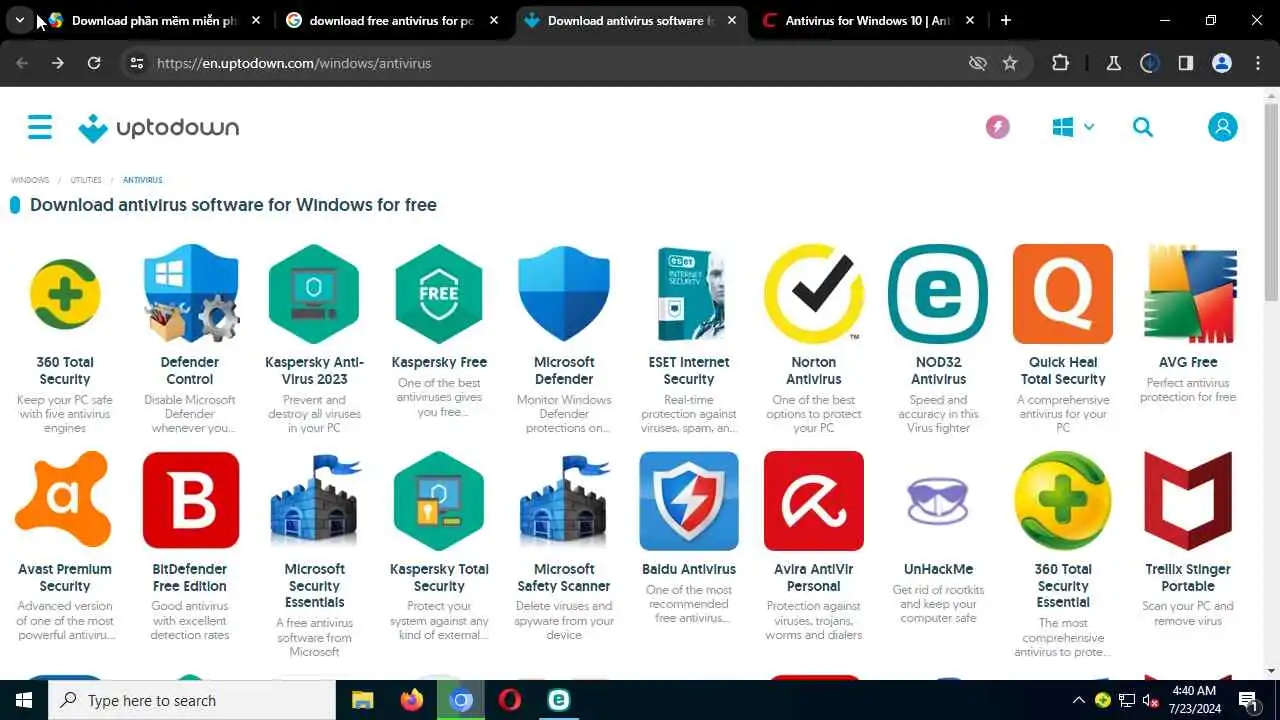Image resolution: width=1280 pixels, height=720 pixels.
Task: Click the Norton Antivirus checkmark icon
Action: (x=814, y=294)
